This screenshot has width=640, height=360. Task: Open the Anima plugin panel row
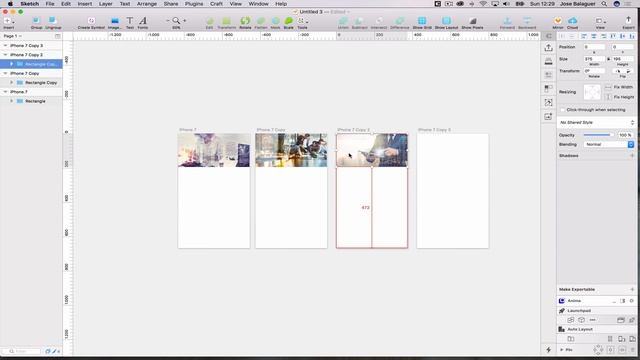coord(596,301)
